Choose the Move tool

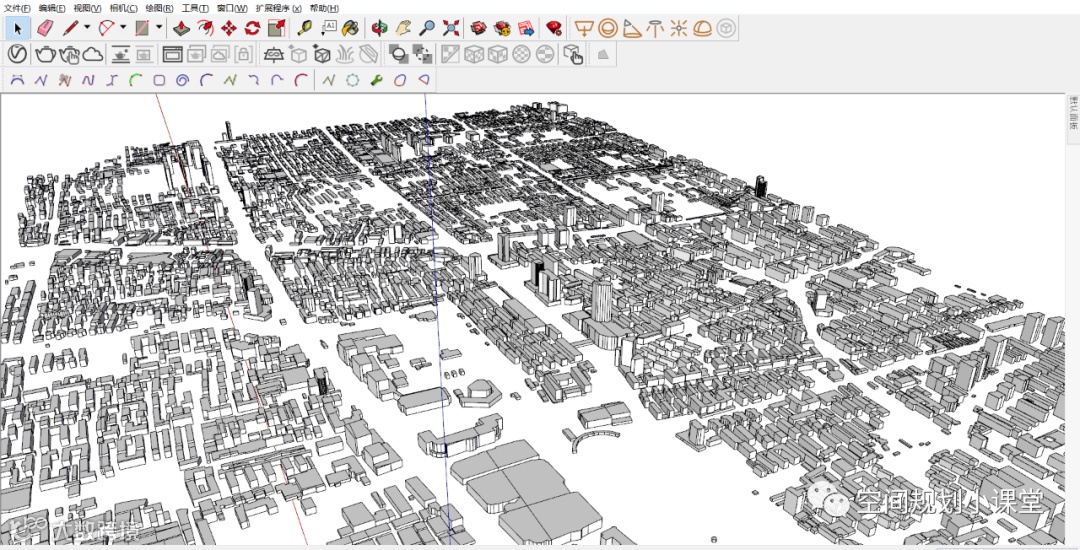(x=229, y=28)
